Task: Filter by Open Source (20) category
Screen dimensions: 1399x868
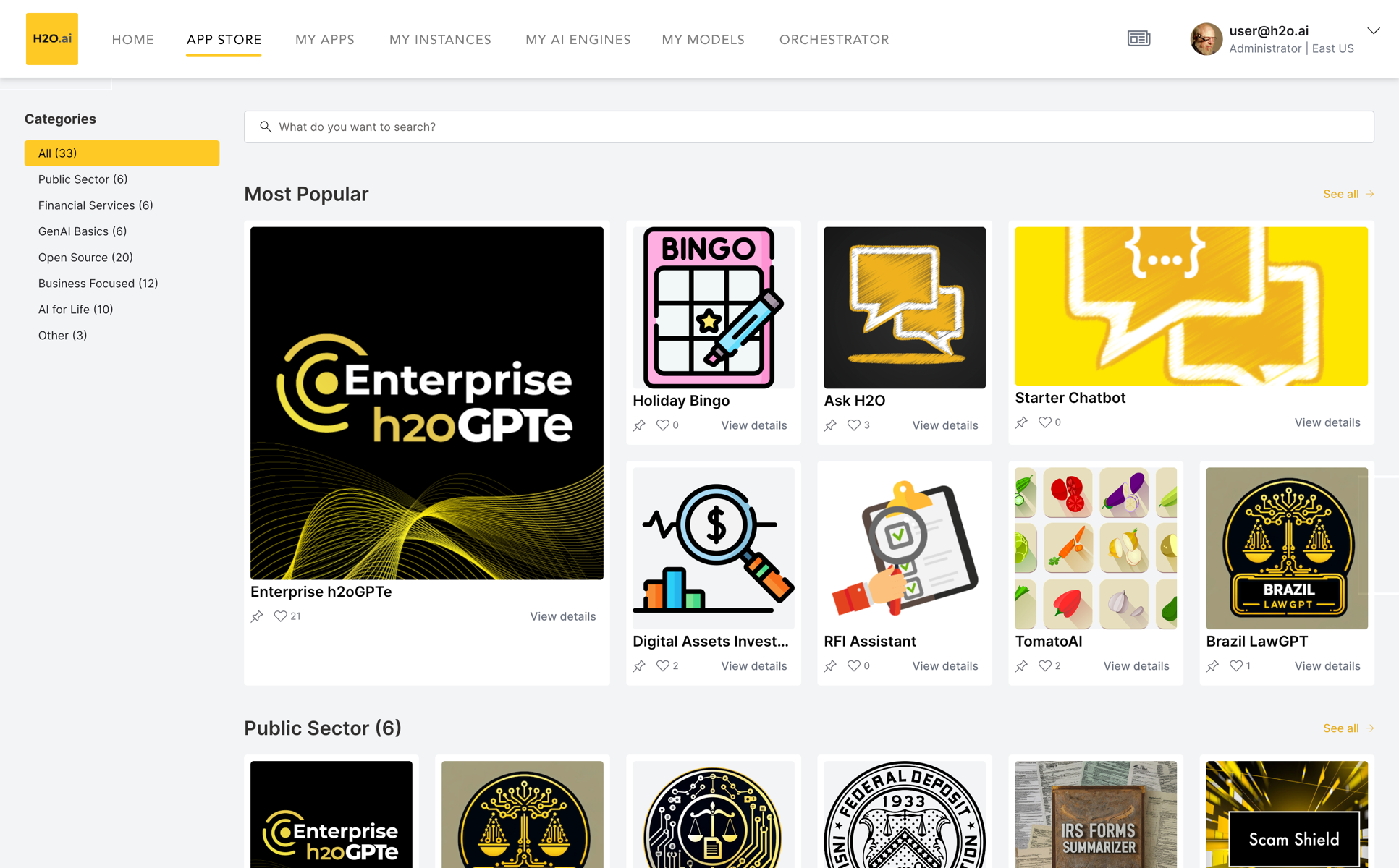Action: coord(85,258)
